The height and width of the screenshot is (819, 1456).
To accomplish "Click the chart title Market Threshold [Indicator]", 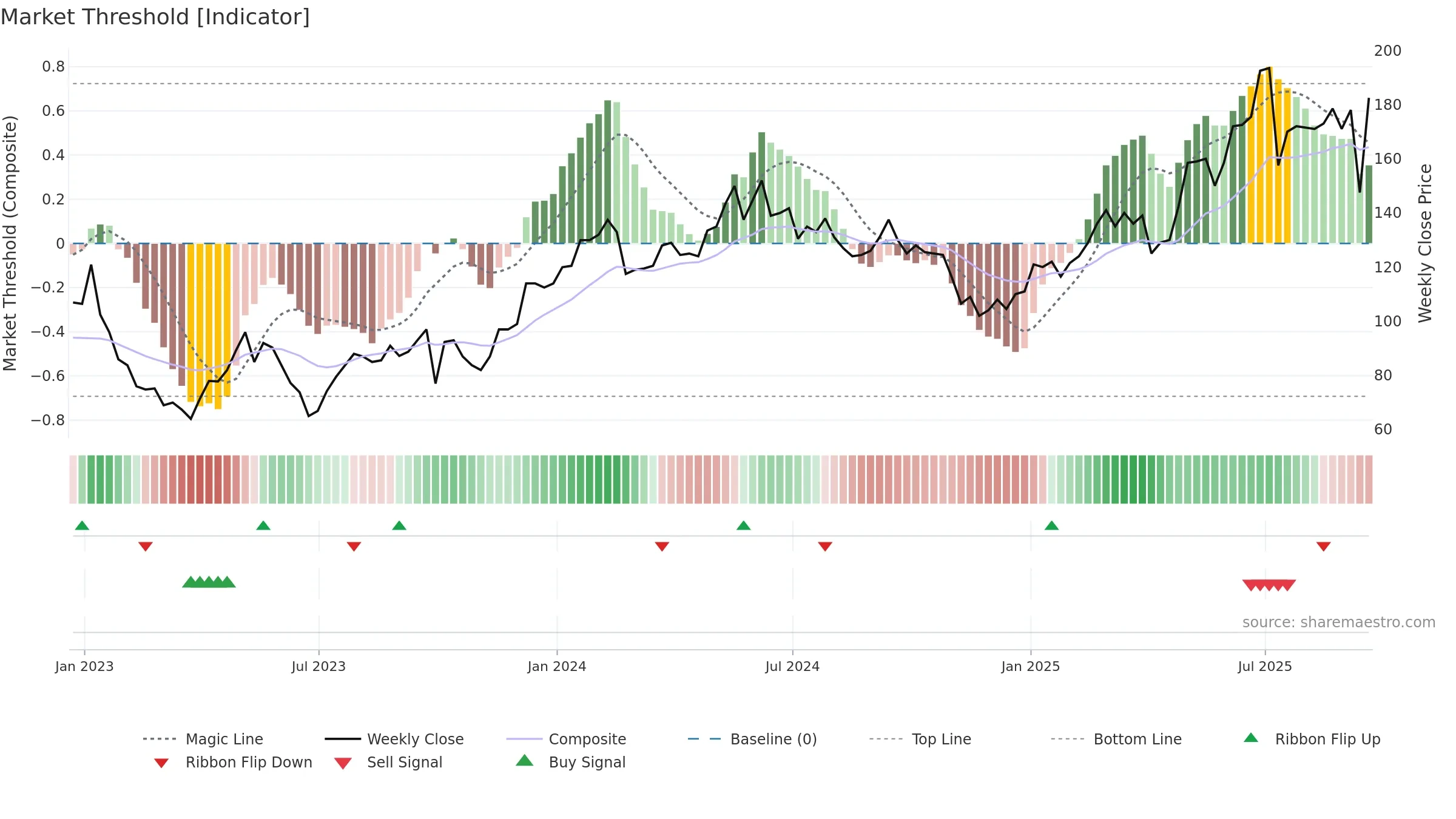I will 155,17.
